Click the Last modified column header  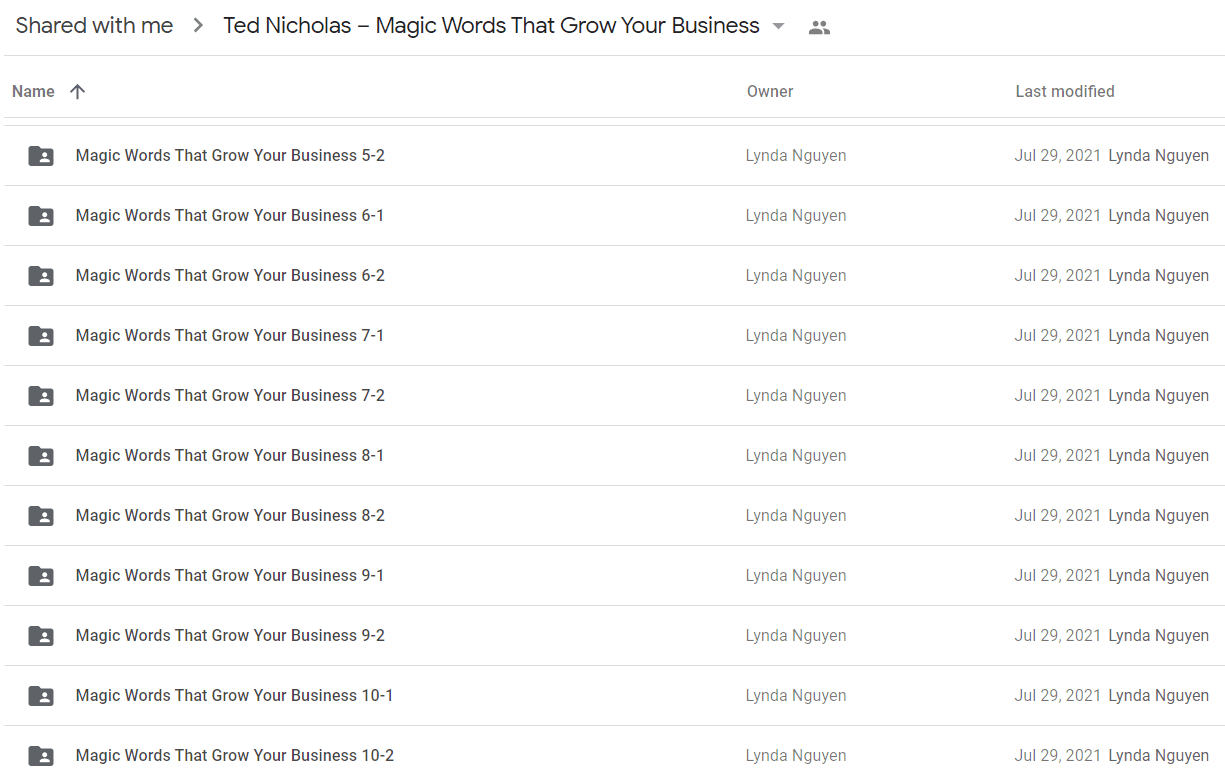tap(1065, 91)
